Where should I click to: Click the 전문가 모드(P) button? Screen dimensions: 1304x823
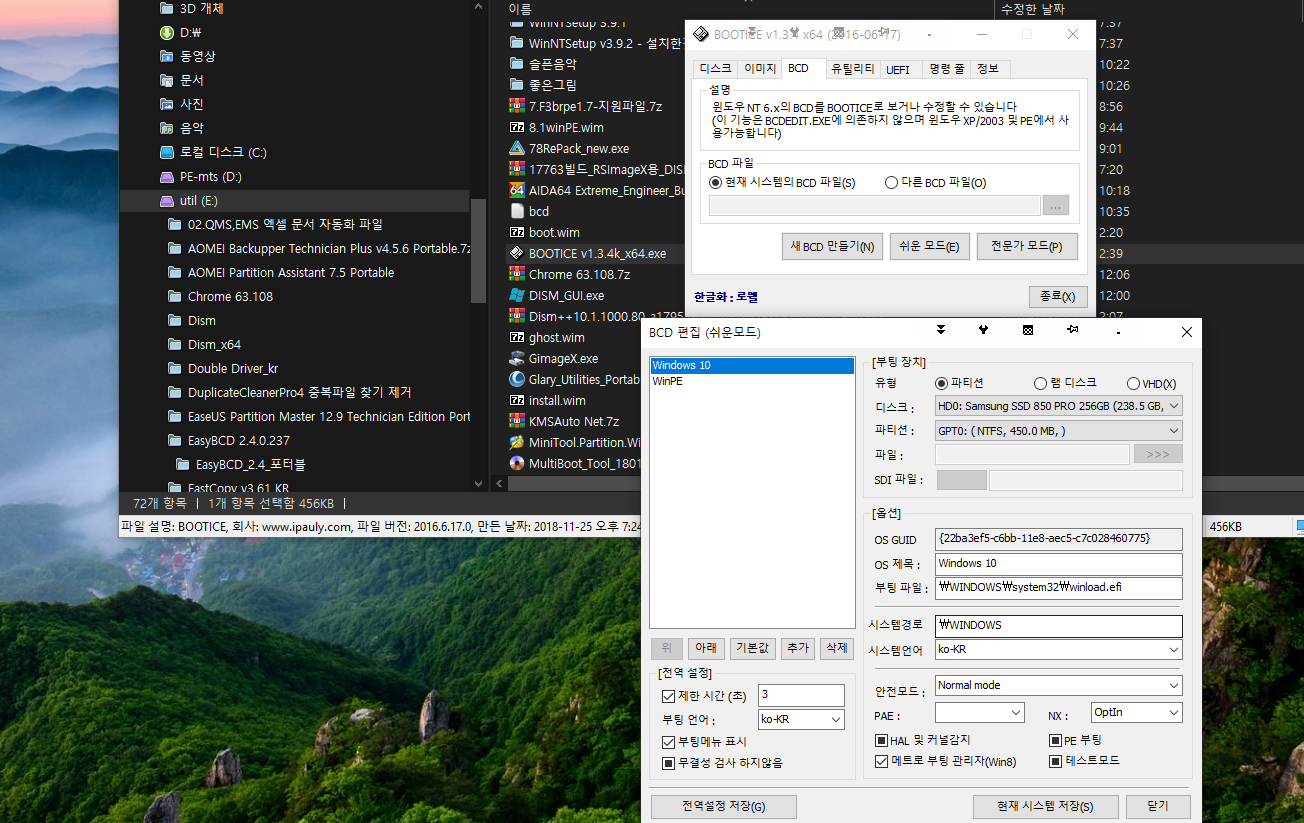(x=1027, y=247)
